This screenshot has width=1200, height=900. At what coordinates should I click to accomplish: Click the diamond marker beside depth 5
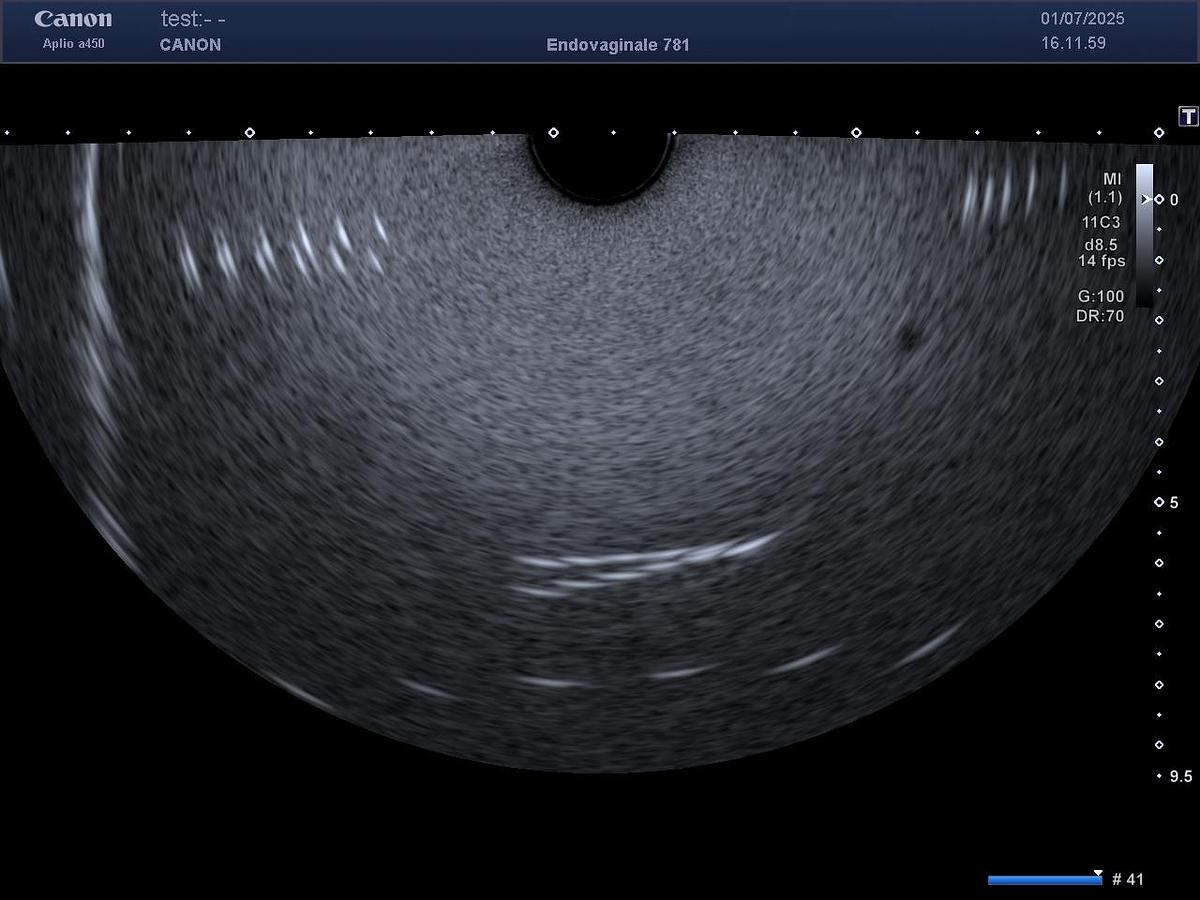pos(1159,502)
